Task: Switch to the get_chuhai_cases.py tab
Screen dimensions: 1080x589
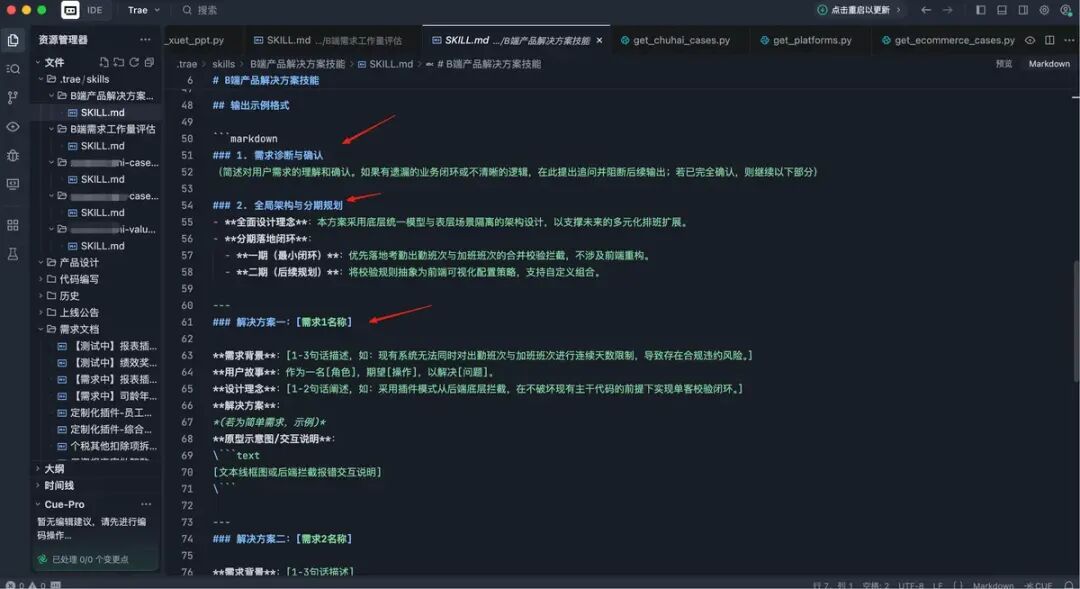Action: pos(675,40)
